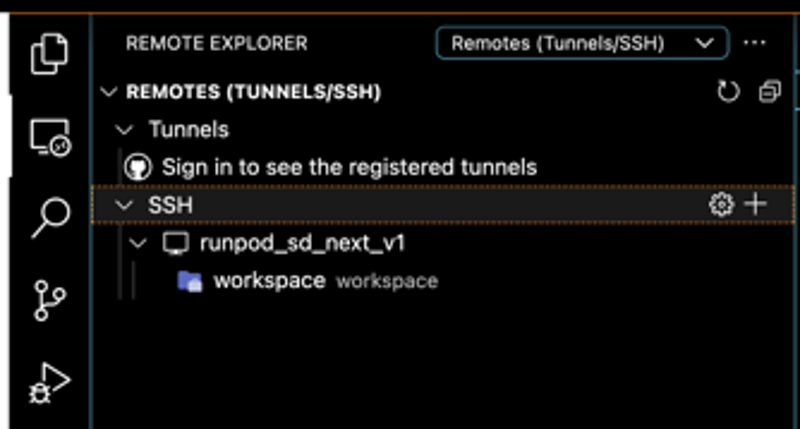Viewport: 800px width, 429px height.
Task: Add a new SSH remote with plus
Action: (755, 205)
